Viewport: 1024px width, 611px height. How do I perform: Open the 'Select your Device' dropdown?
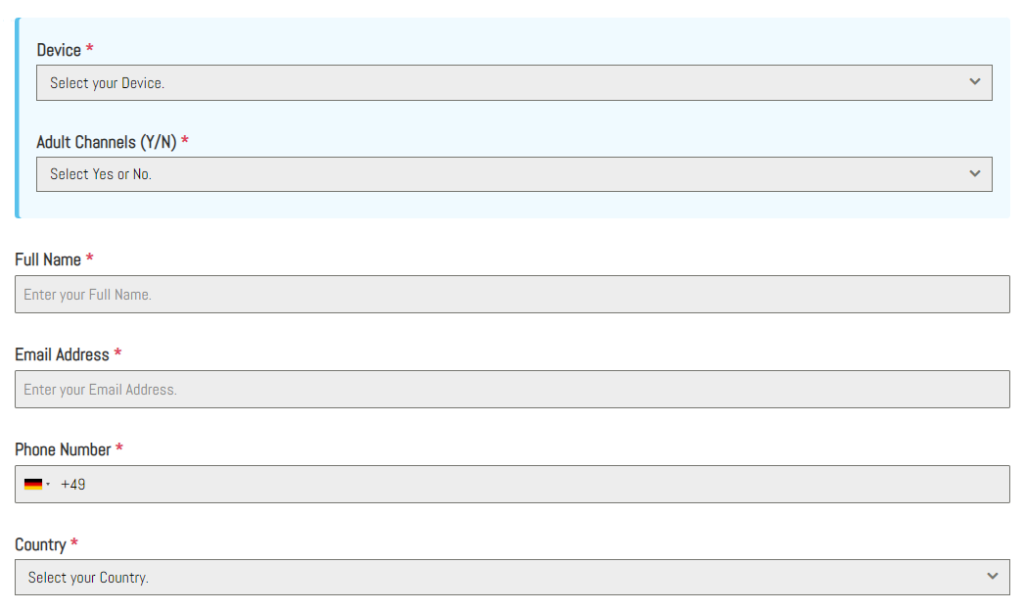tap(500, 83)
